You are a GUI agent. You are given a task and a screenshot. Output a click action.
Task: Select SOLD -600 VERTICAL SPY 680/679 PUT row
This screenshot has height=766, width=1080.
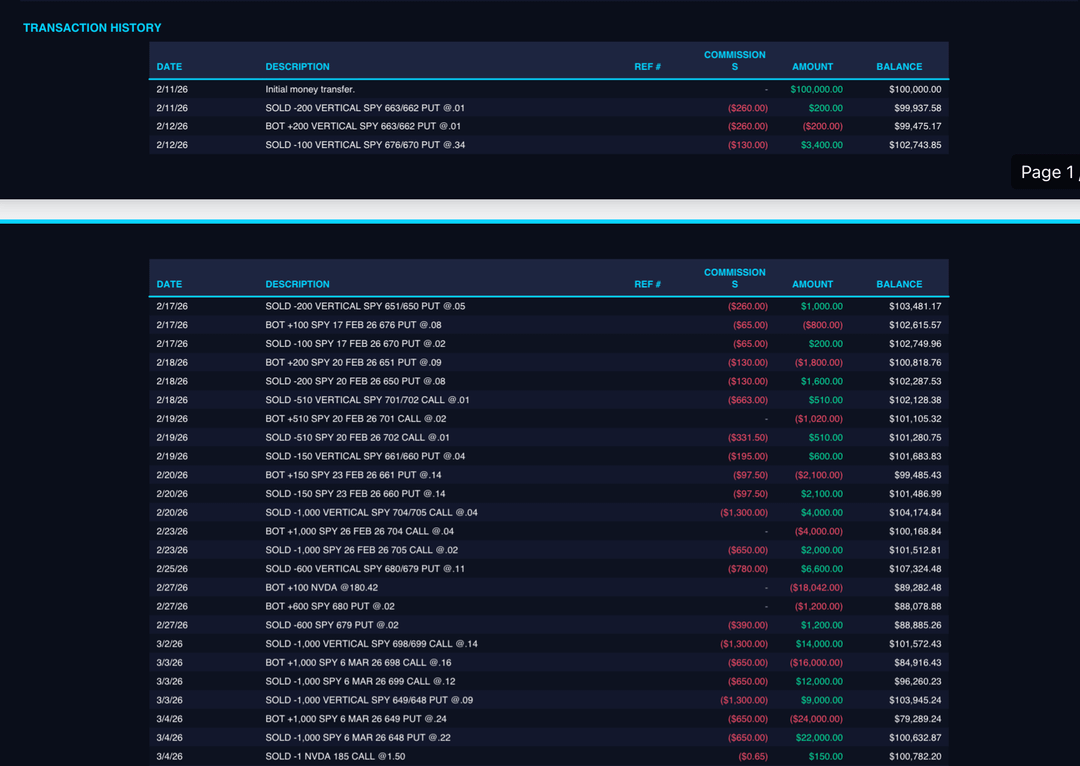click(365, 569)
